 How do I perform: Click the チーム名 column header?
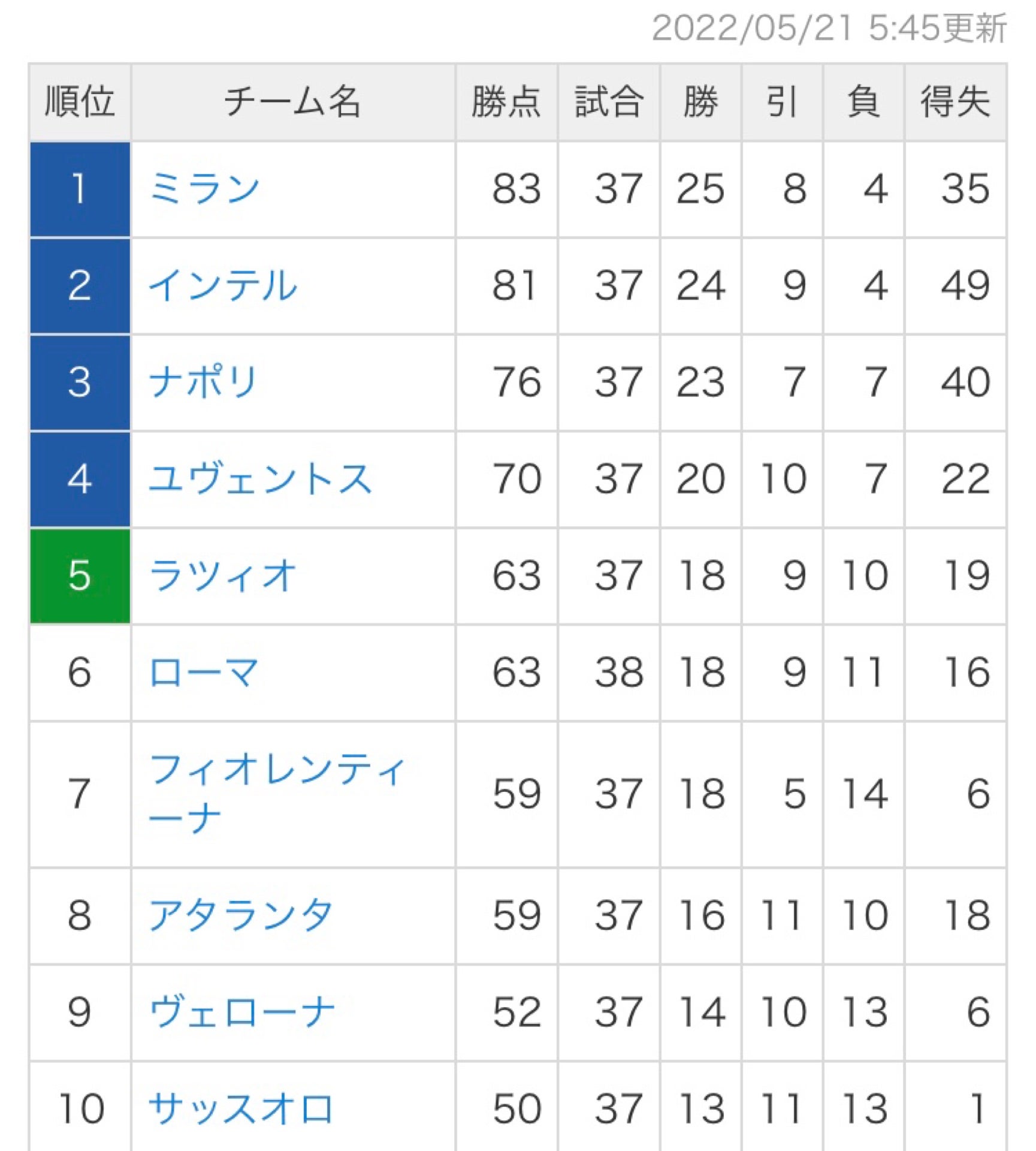pos(292,102)
